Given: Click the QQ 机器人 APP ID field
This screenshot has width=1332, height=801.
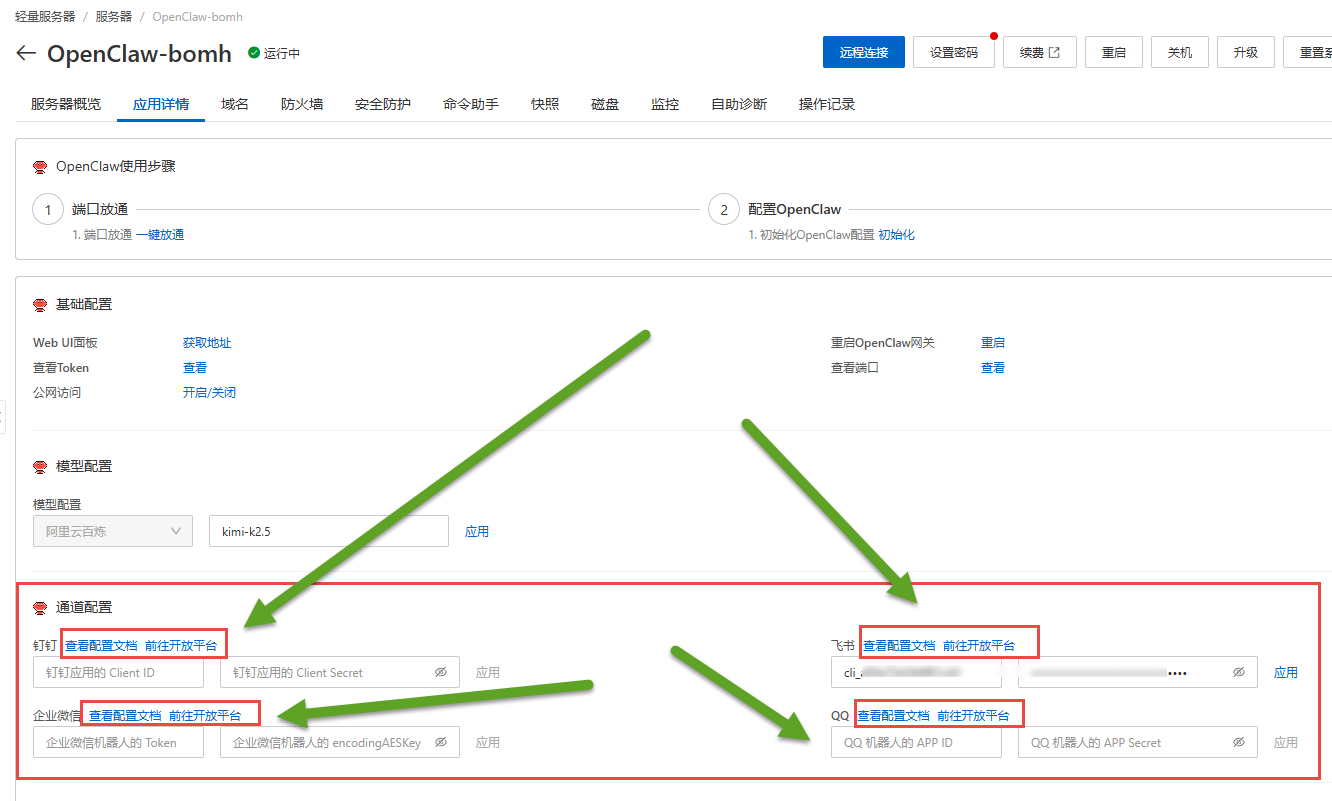Looking at the screenshot, I should click(915, 743).
